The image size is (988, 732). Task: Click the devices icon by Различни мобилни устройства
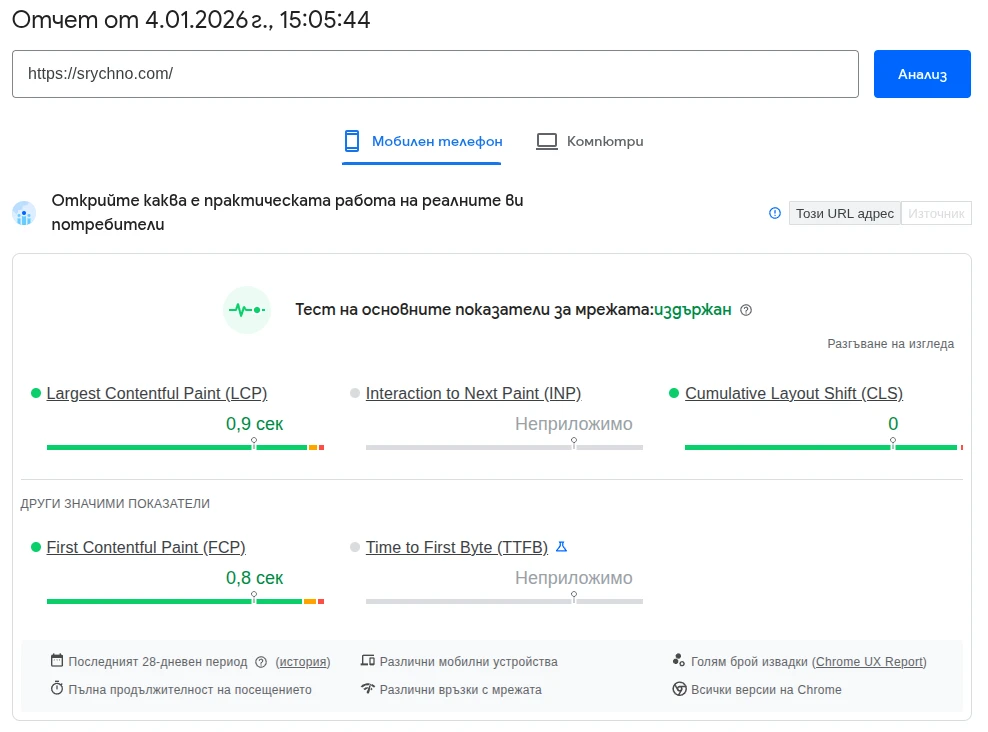pos(368,661)
